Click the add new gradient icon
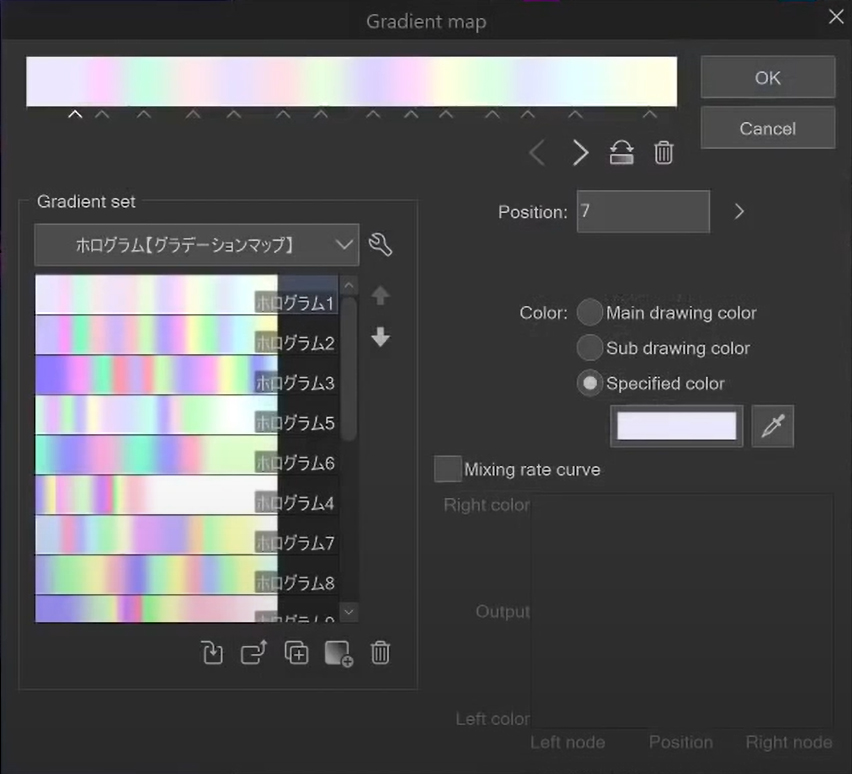 coord(339,654)
